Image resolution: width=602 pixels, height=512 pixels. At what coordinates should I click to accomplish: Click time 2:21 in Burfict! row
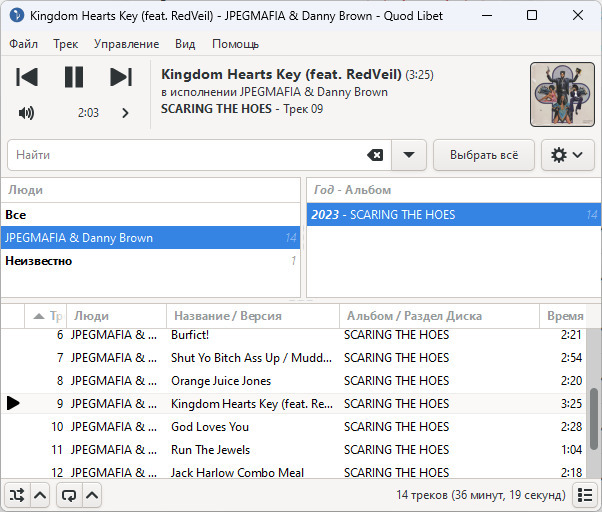[x=571, y=335]
